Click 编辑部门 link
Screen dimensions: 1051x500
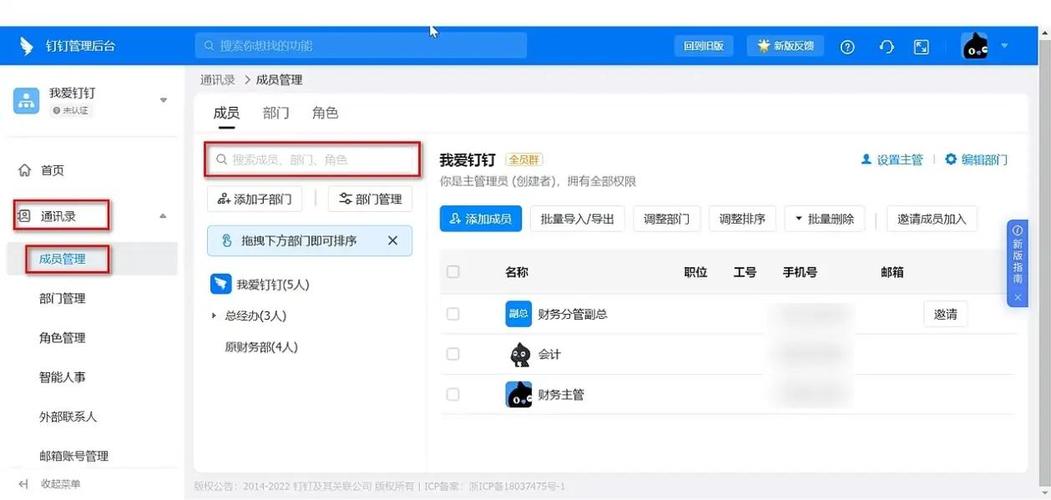pyautogui.click(x=977, y=160)
